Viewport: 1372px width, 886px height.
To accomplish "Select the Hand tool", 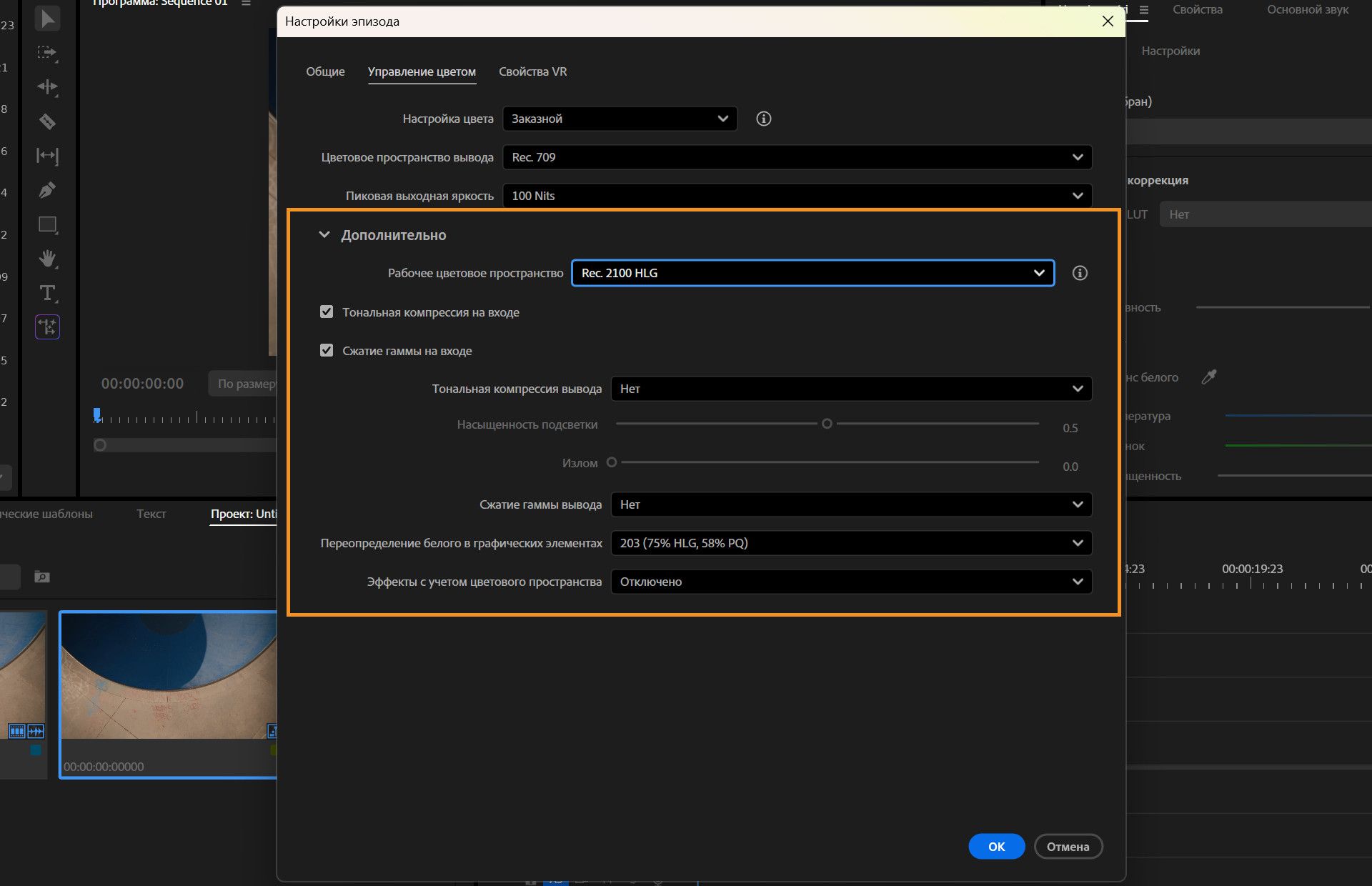I will 47,259.
